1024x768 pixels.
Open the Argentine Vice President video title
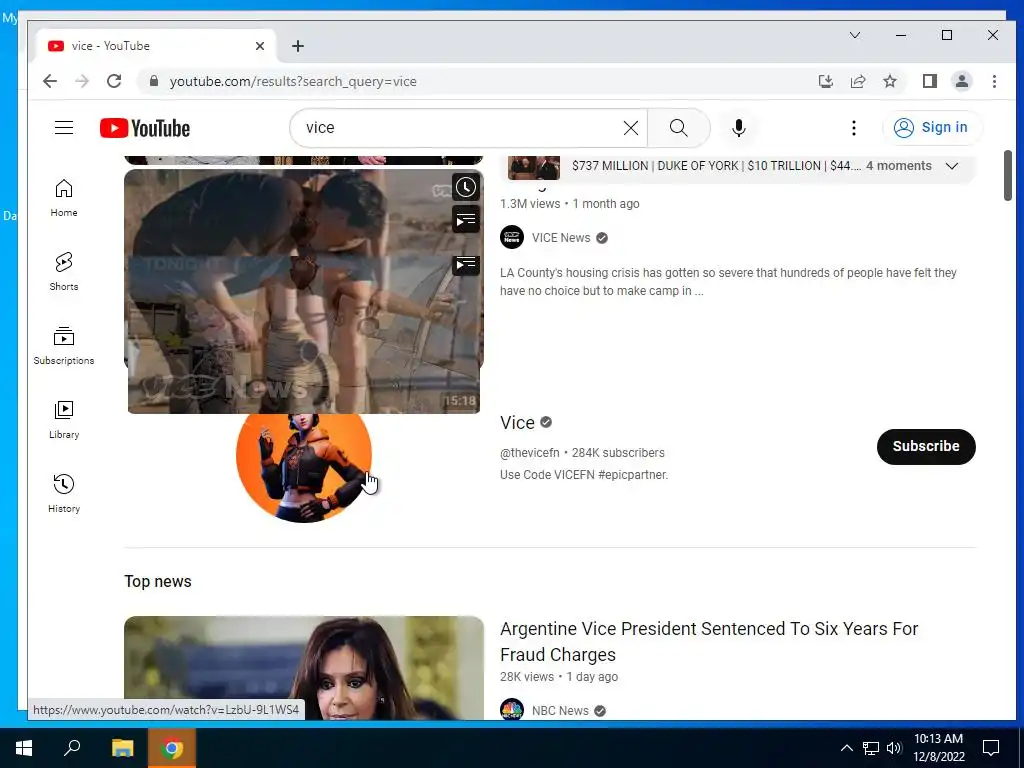coord(709,641)
